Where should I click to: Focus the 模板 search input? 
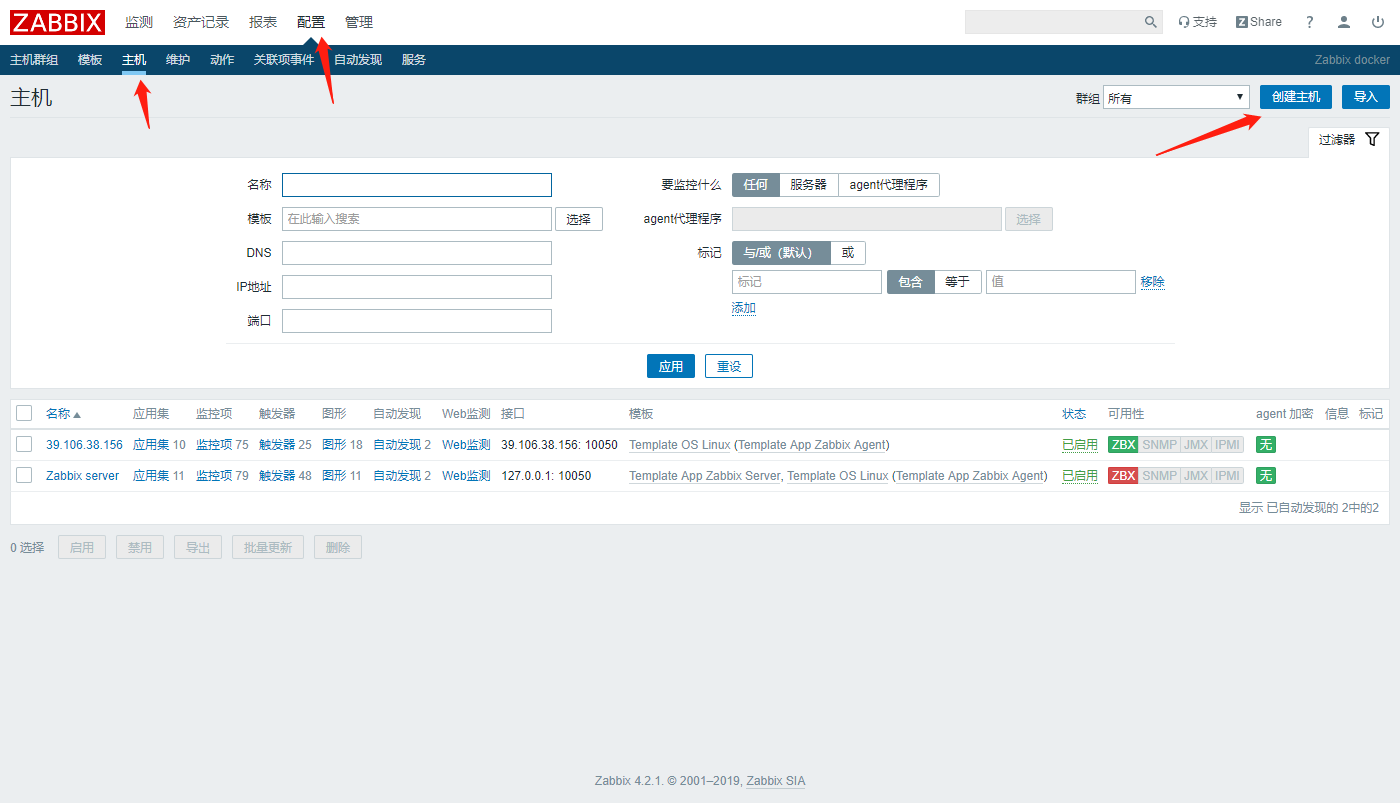click(417, 219)
